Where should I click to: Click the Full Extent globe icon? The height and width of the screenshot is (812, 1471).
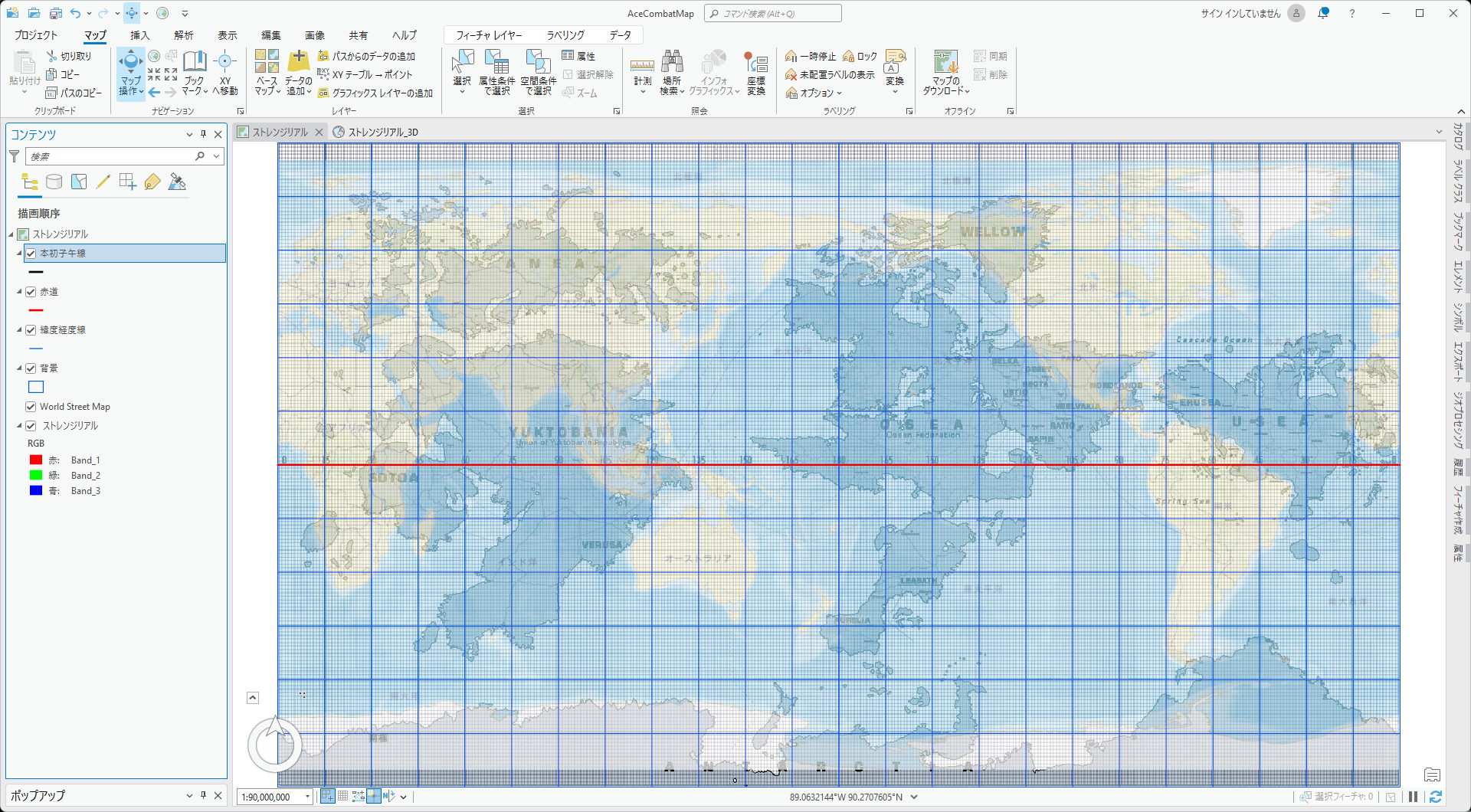pyautogui.click(x=154, y=56)
